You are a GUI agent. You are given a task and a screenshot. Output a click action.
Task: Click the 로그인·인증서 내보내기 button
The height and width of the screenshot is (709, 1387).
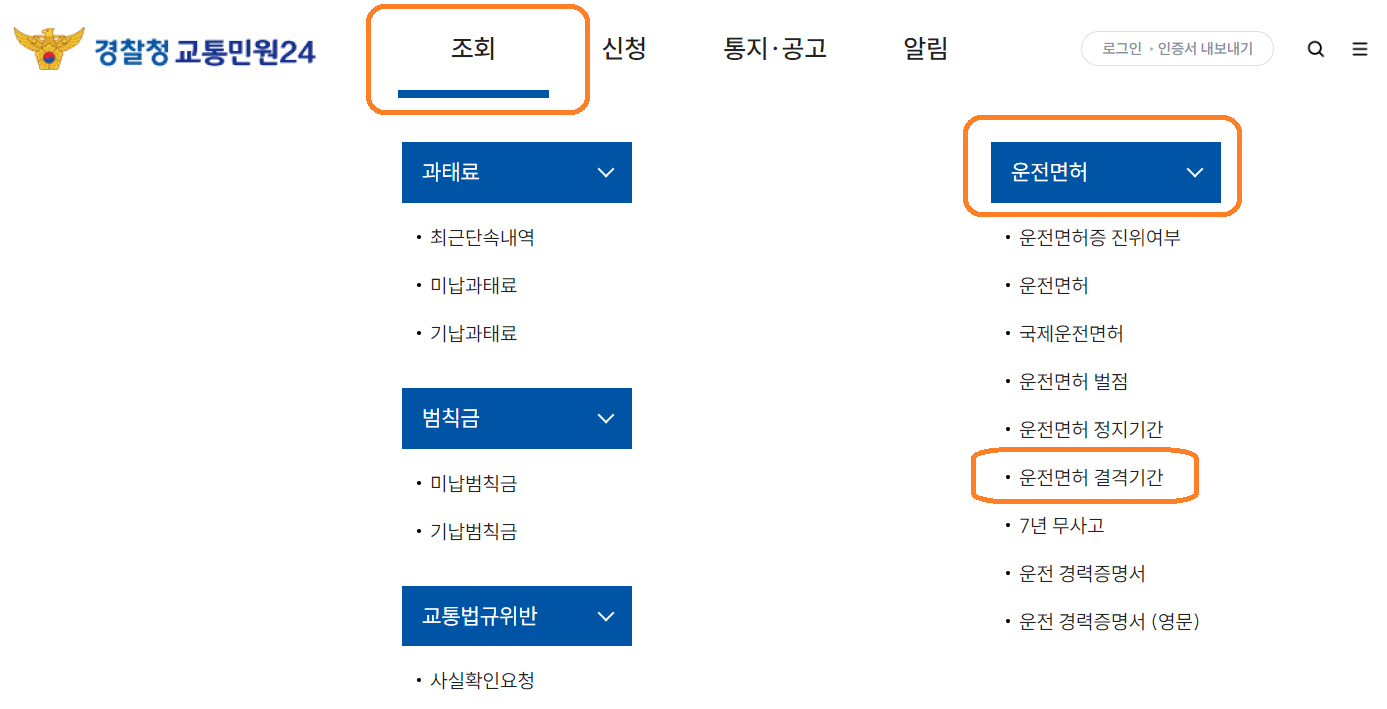pos(1177,48)
